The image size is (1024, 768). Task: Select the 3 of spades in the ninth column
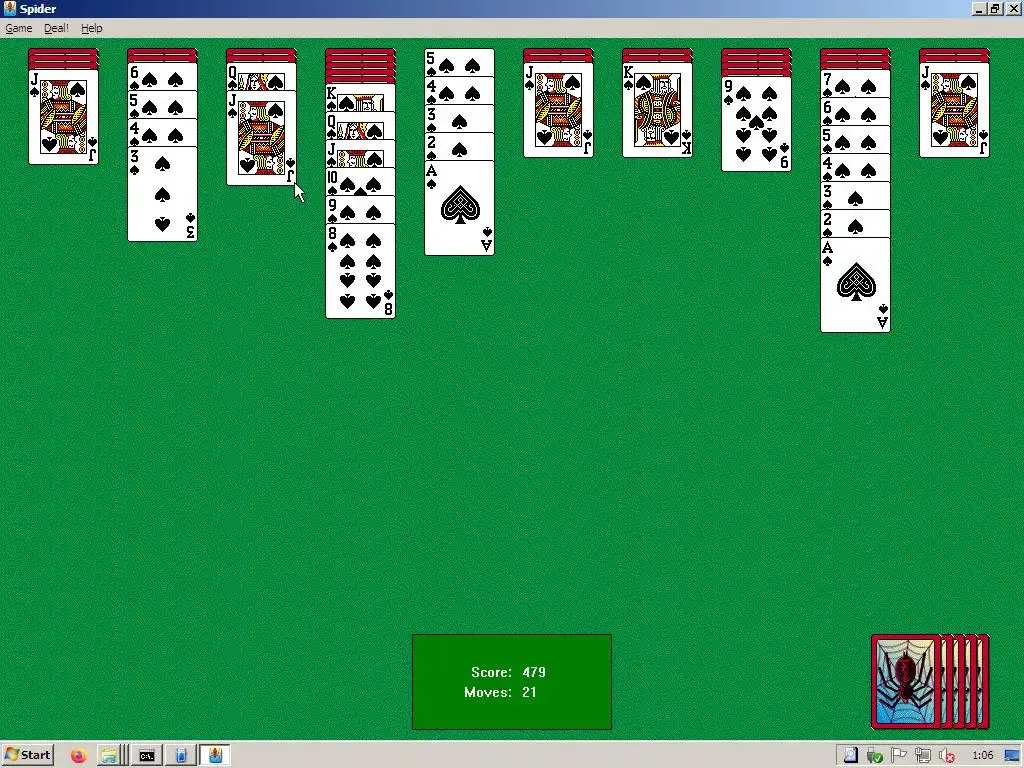(856, 197)
